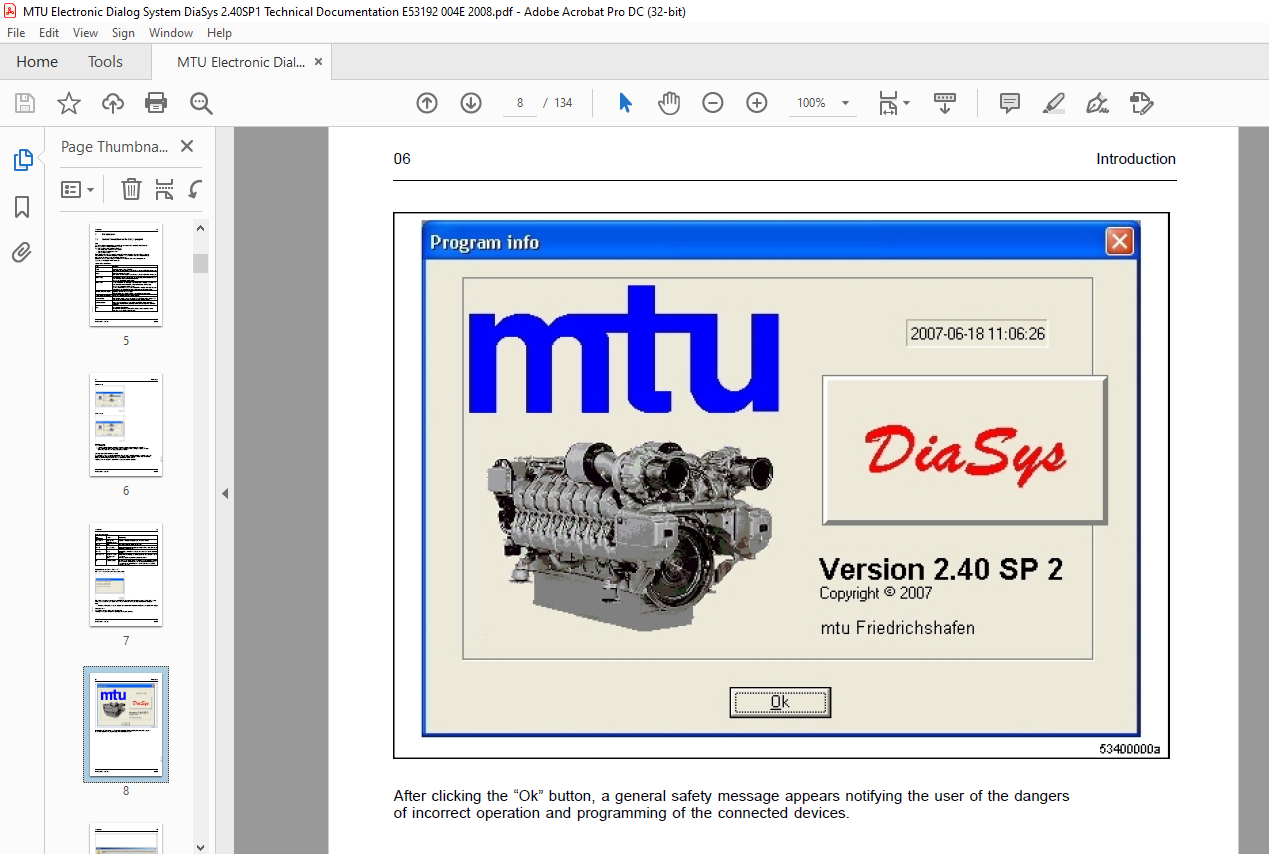
Task: Click the 2007-06-18 11:06:26 timestamp
Action: [977, 334]
